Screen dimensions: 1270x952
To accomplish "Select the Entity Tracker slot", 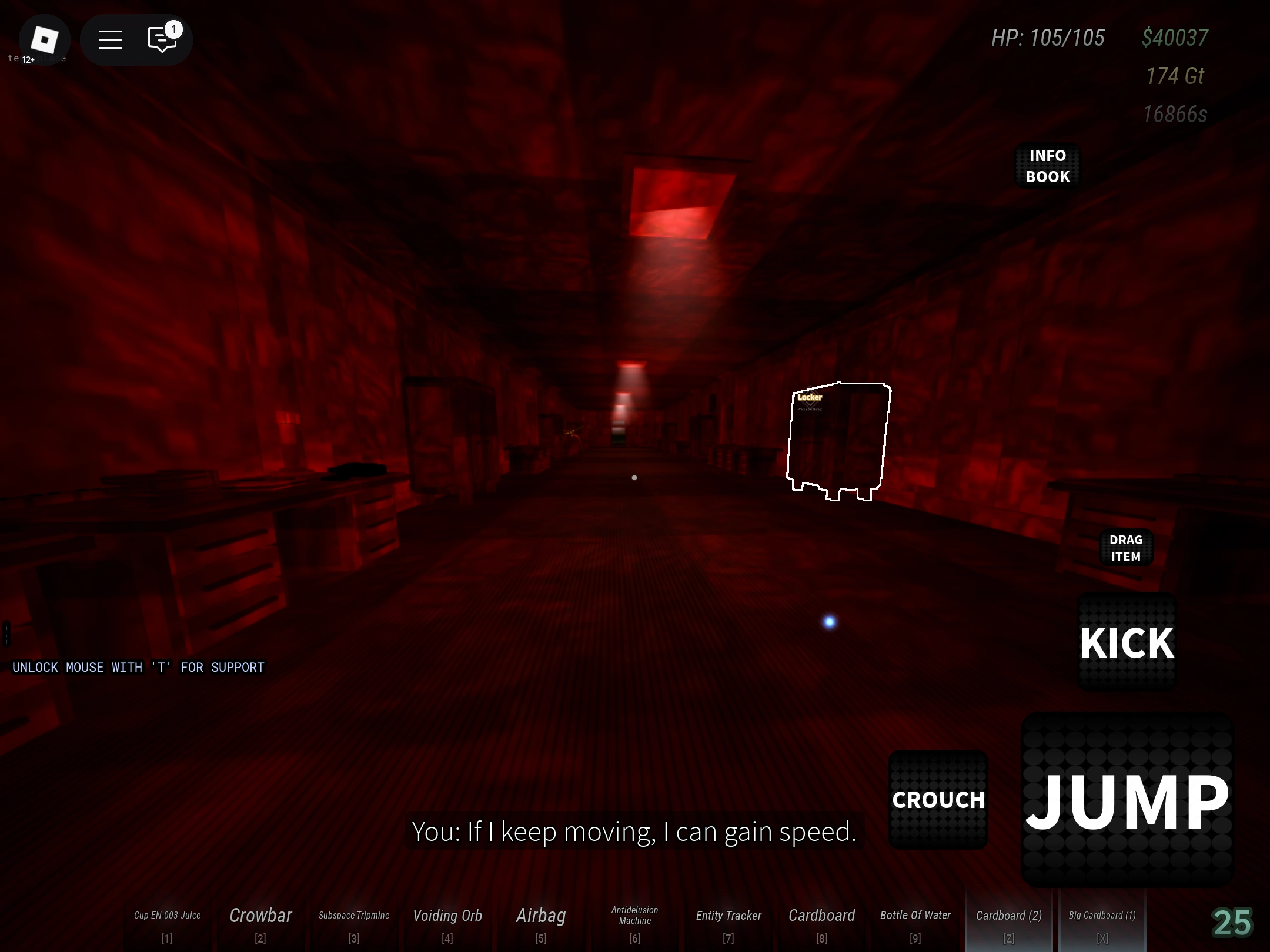I will (x=728, y=921).
